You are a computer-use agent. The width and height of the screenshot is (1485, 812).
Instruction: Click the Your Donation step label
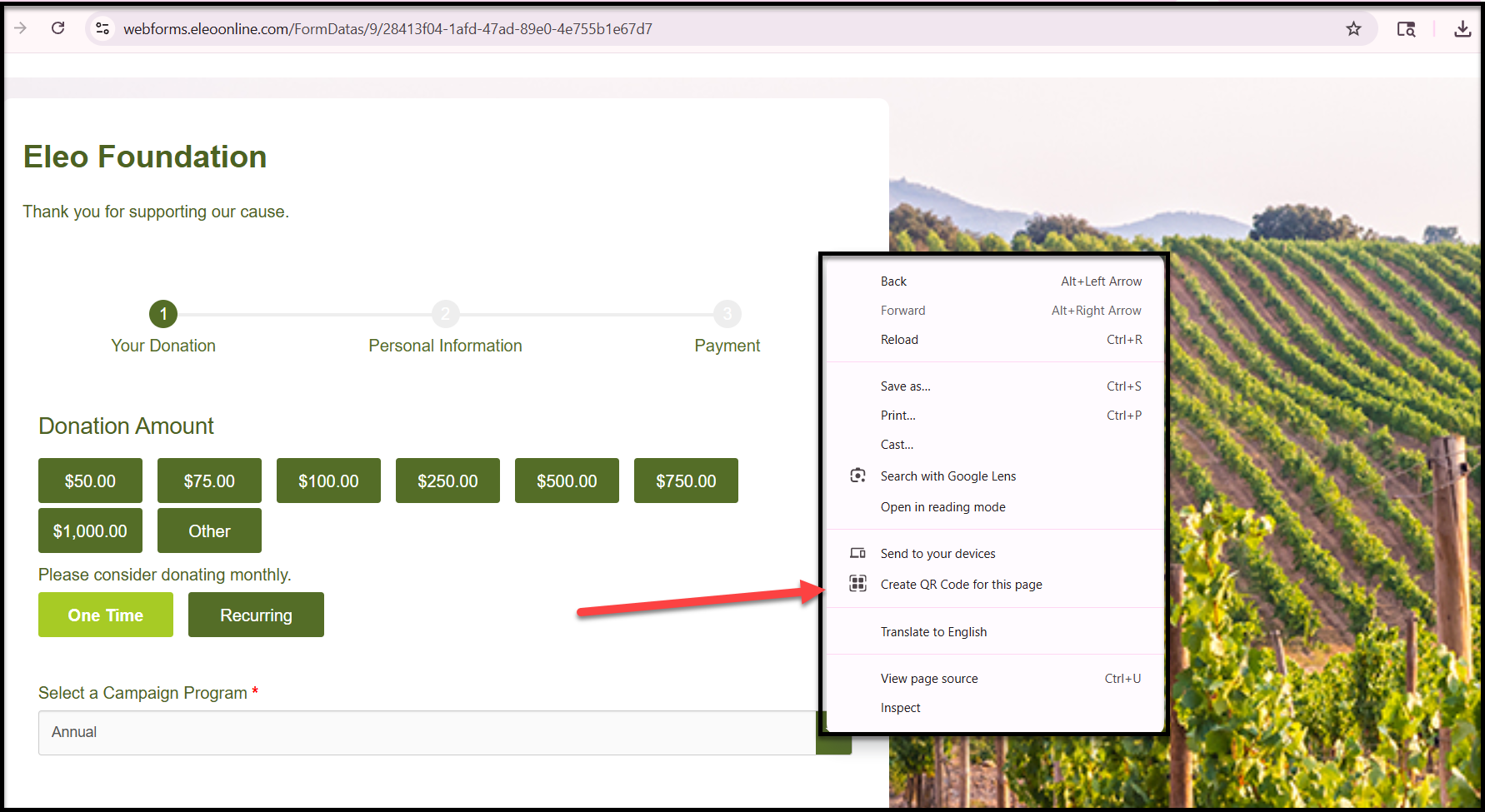click(x=163, y=346)
